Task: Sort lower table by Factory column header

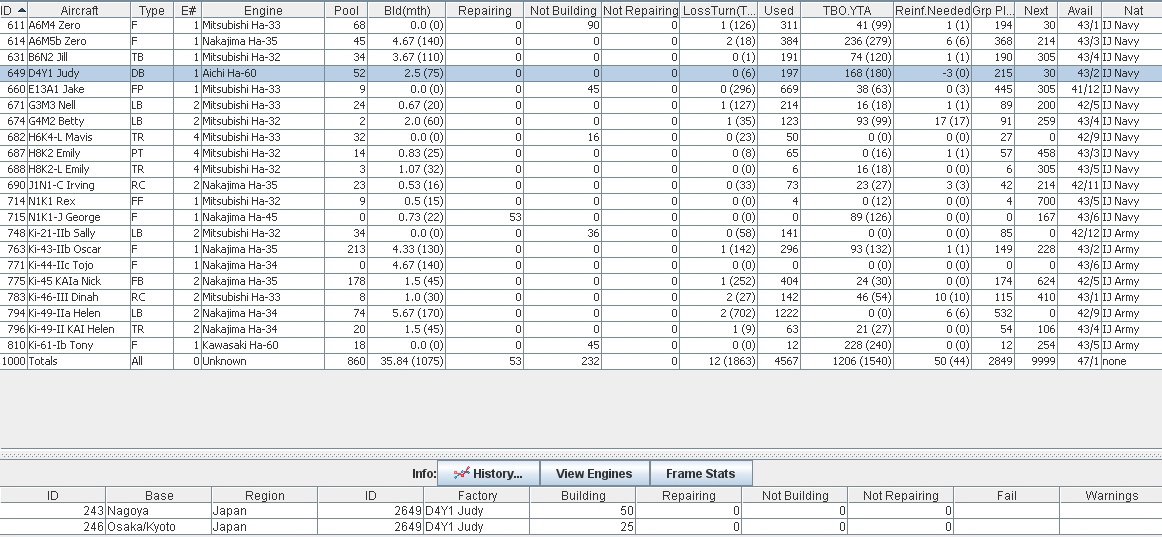Action: [x=477, y=496]
